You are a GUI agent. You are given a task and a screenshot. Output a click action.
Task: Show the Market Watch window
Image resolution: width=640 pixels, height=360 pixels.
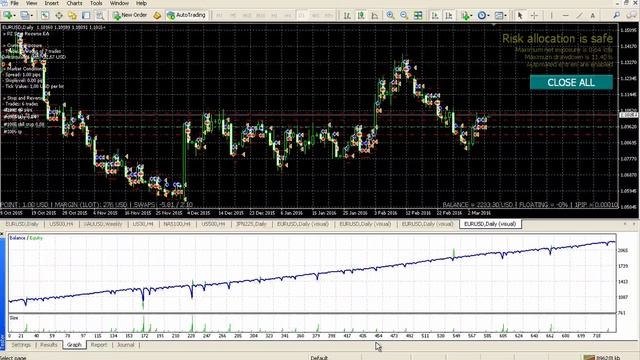[x=45, y=15]
